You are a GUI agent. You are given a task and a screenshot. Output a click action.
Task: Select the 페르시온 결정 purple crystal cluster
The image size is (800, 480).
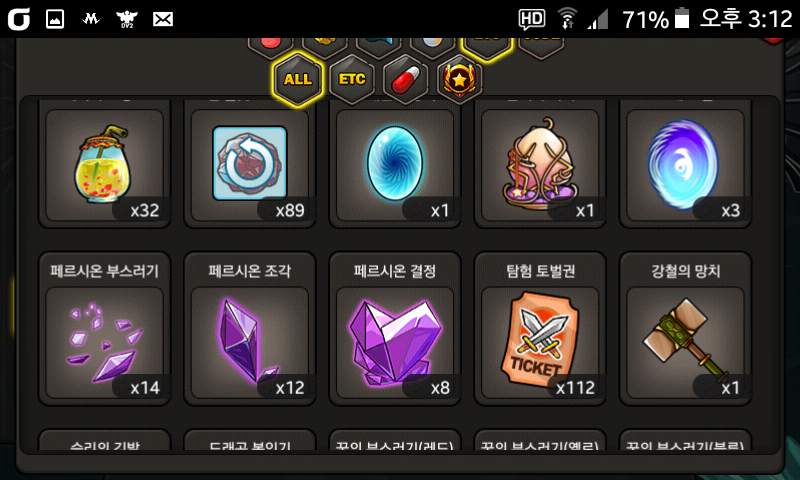coord(395,329)
